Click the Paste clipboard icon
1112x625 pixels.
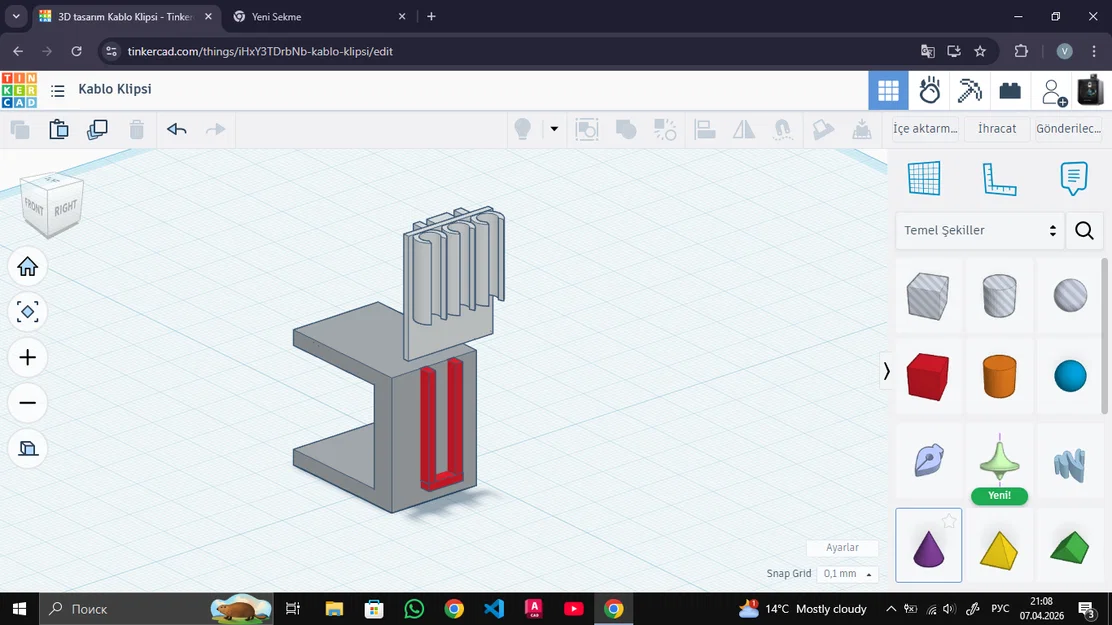(59, 129)
